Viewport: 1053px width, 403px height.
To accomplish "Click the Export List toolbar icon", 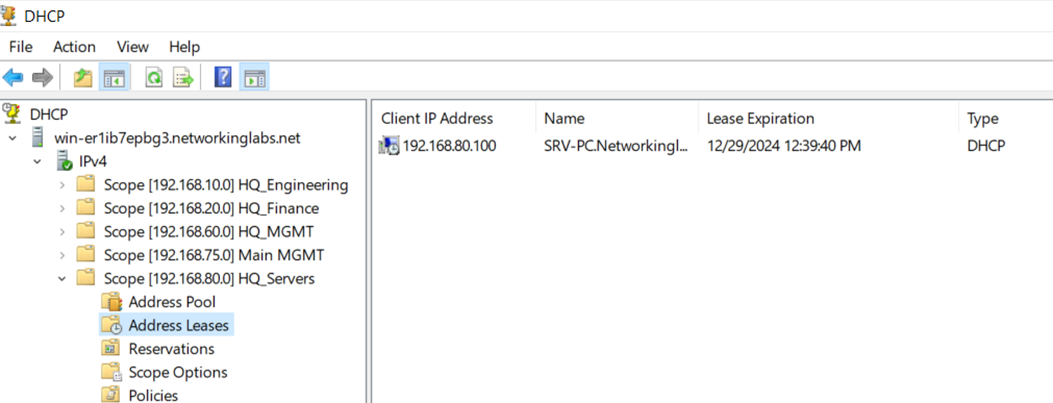I will [183, 78].
